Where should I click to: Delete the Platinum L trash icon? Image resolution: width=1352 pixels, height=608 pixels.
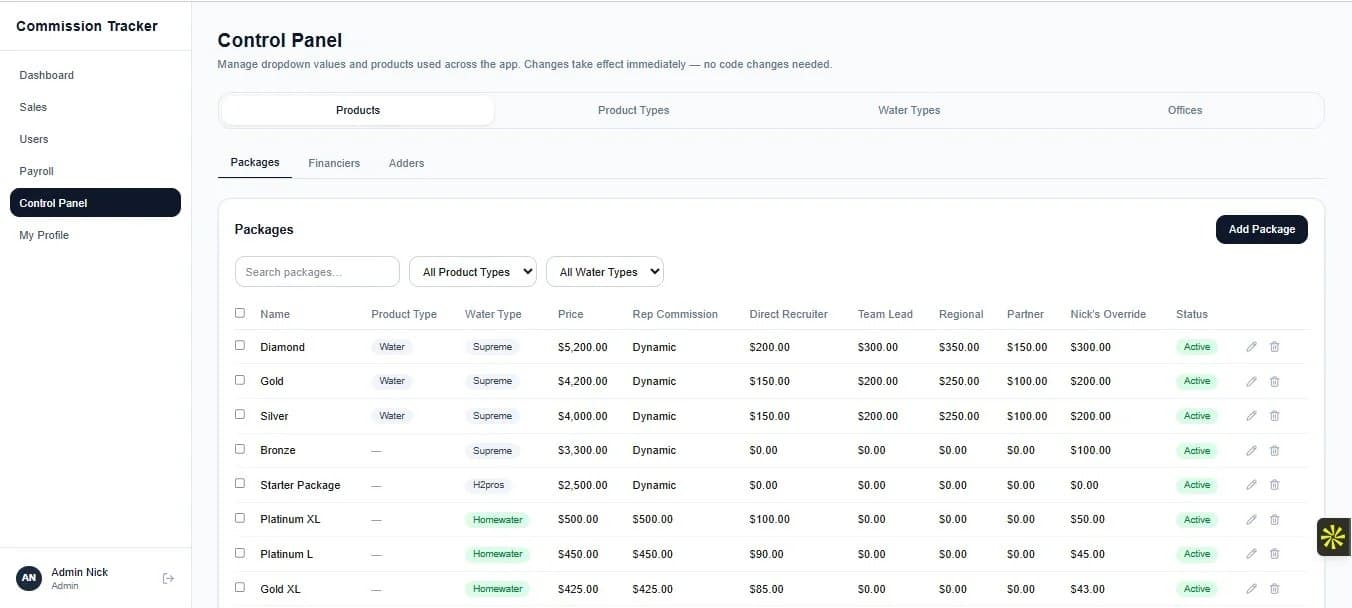click(x=1274, y=554)
